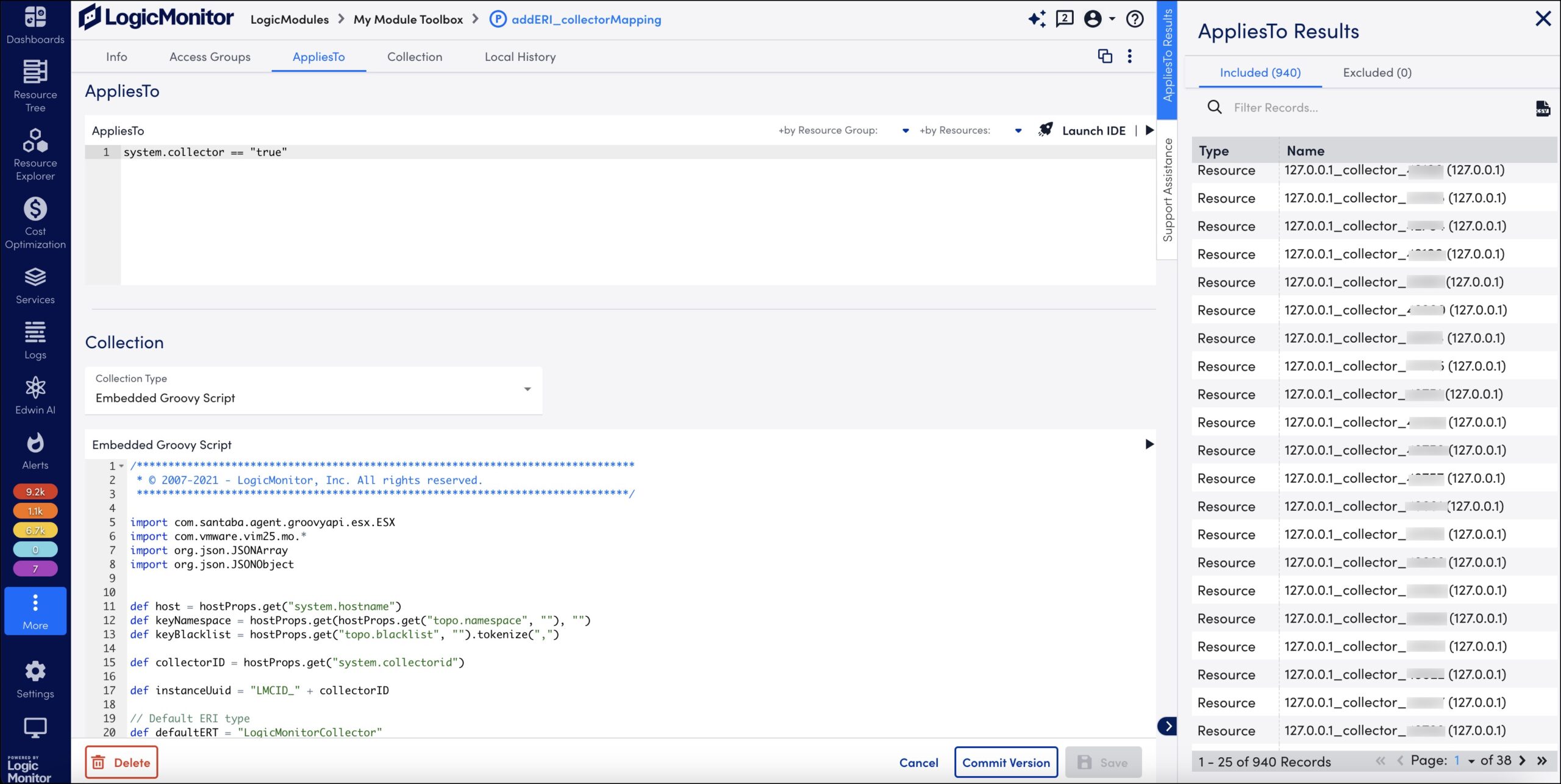Click the 6.7k warning alerts badge
The height and width of the screenshot is (784, 1561).
pos(35,530)
